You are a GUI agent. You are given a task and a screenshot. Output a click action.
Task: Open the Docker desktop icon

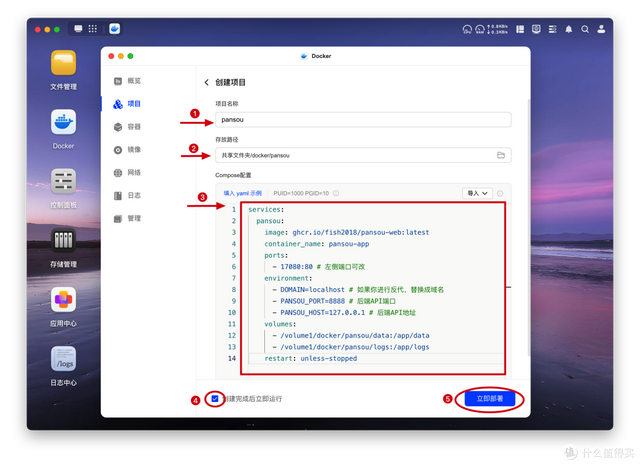(63, 122)
